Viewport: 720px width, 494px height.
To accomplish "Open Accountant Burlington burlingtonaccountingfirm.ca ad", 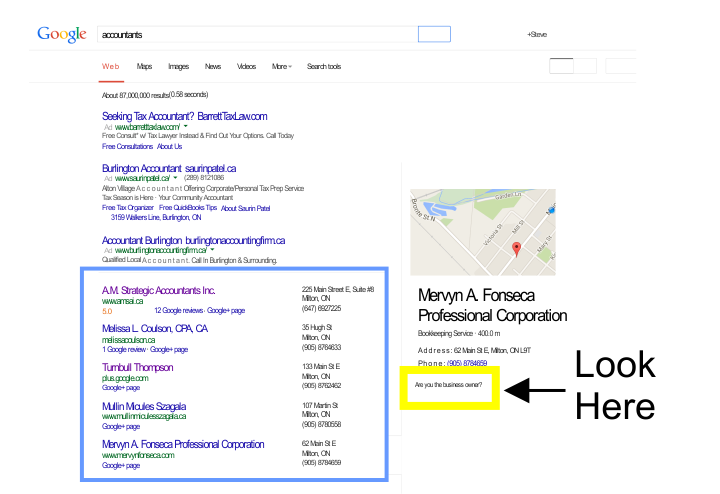I will coord(193,241).
